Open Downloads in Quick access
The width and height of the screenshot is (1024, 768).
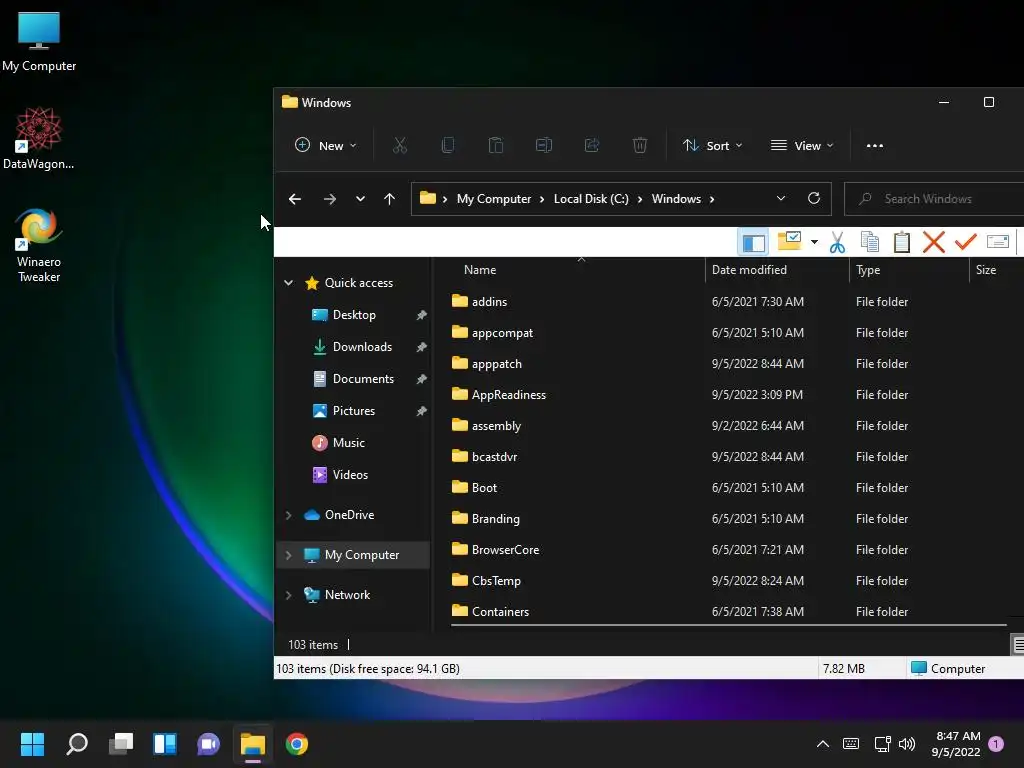point(362,347)
